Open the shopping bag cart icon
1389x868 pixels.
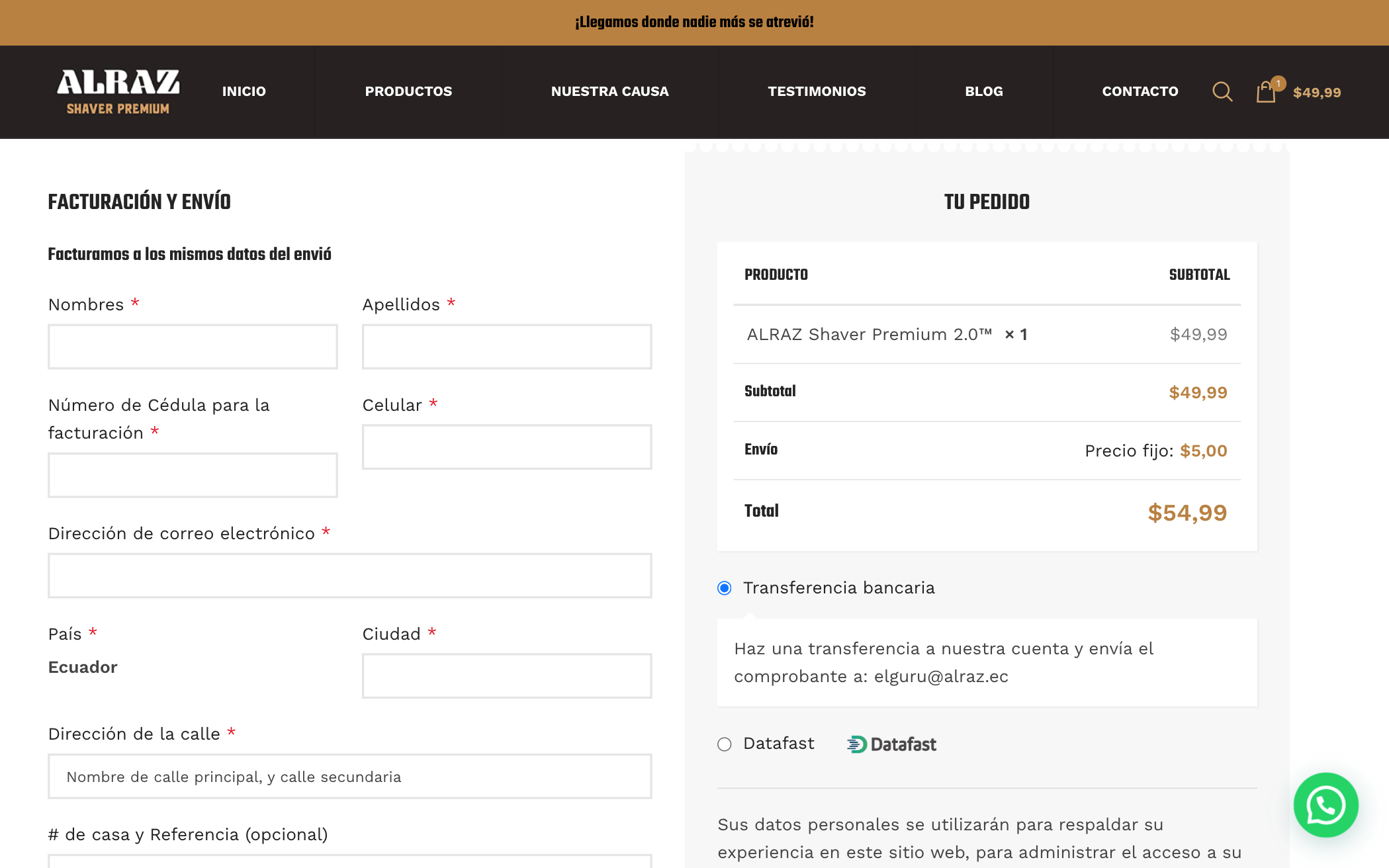1266,91
